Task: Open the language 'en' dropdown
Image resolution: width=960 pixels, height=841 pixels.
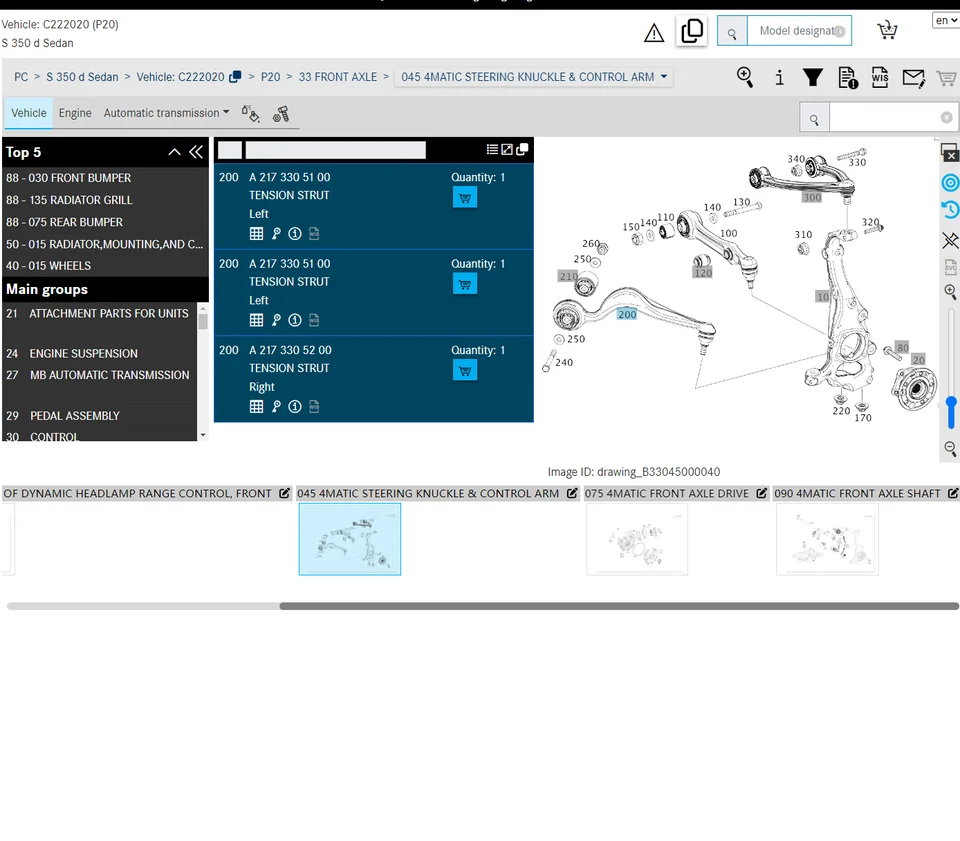Action: [x=946, y=20]
